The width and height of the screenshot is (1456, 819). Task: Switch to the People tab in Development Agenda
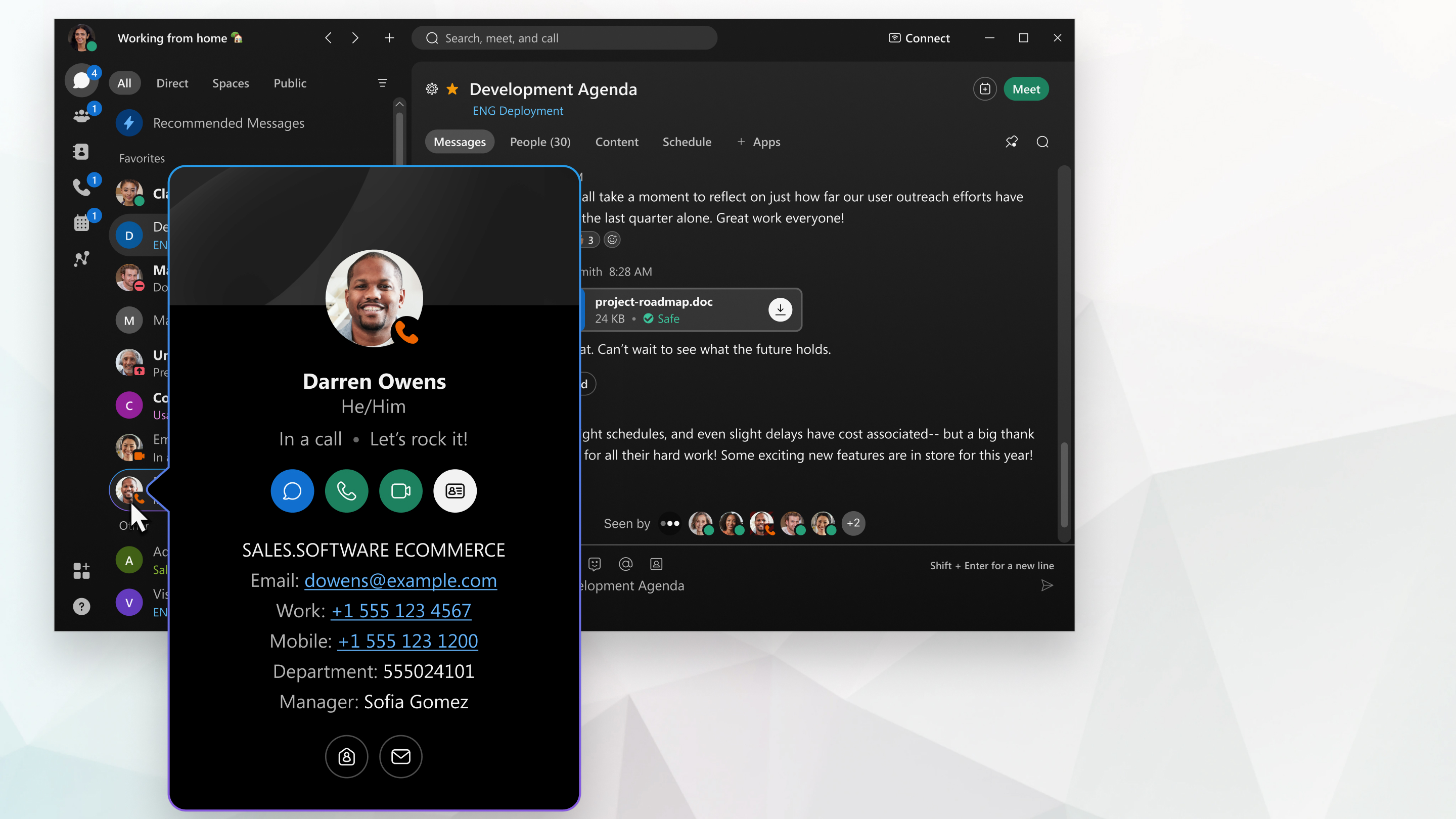tap(540, 141)
